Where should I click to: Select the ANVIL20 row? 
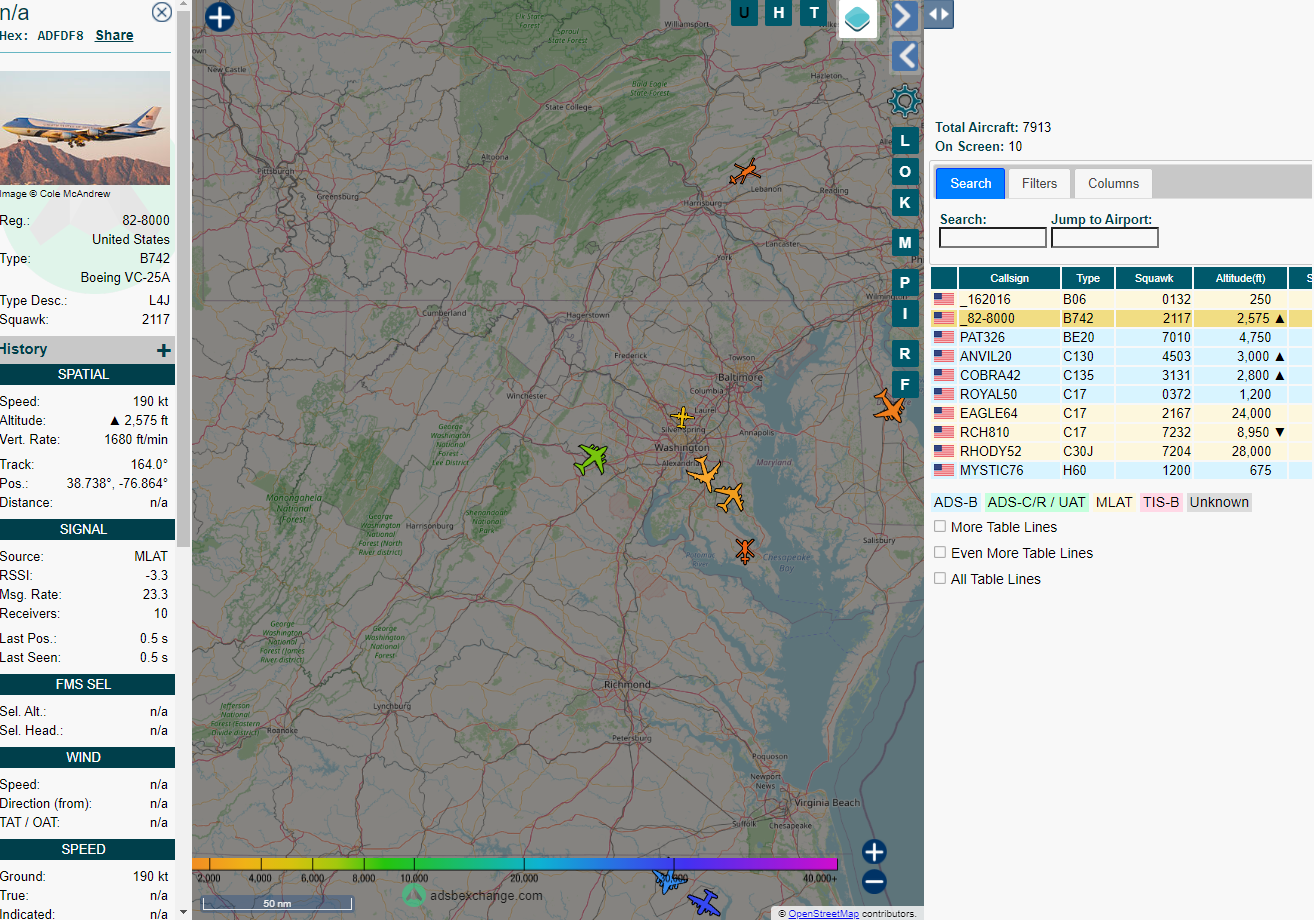coord(1122,356)
